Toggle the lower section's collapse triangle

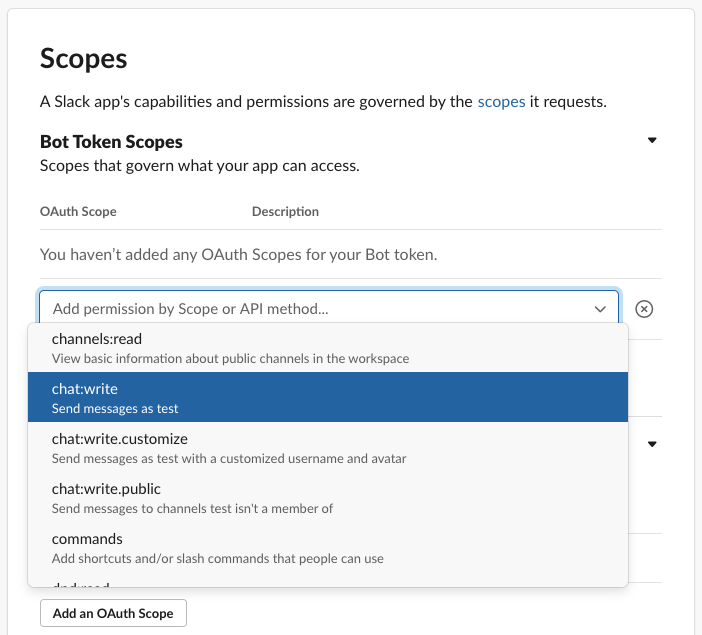[652, 444]
